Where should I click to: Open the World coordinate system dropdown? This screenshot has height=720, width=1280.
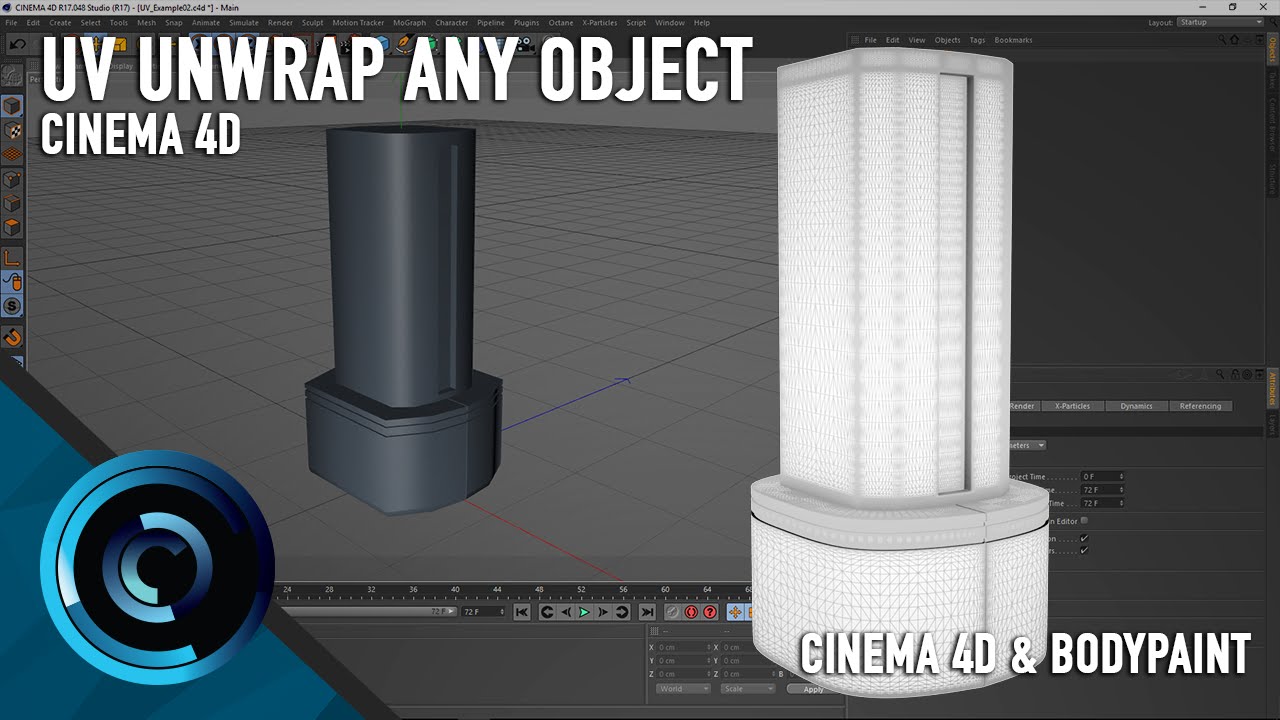[683, 689]
